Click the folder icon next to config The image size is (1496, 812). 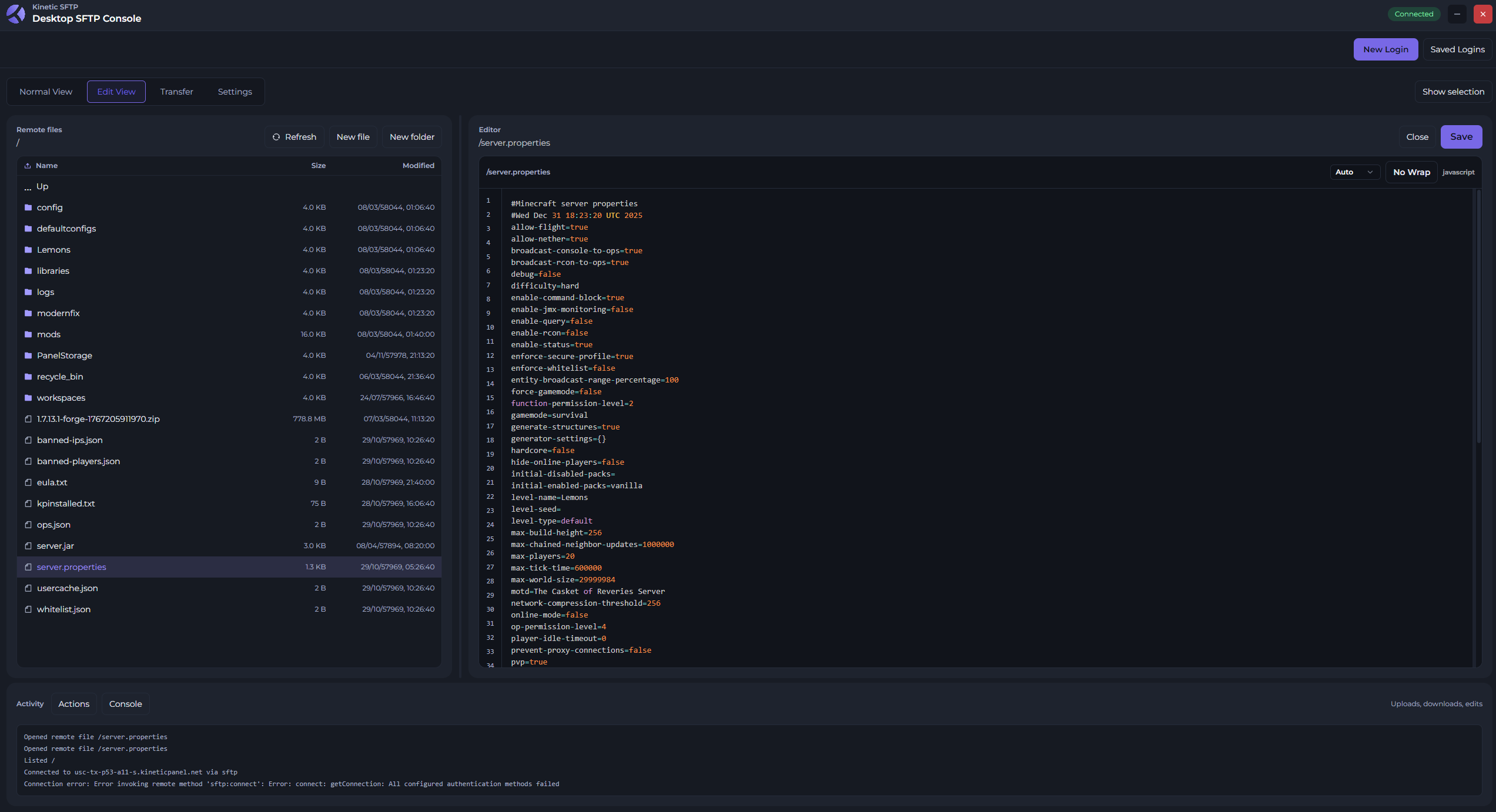(x=28, y=207)
